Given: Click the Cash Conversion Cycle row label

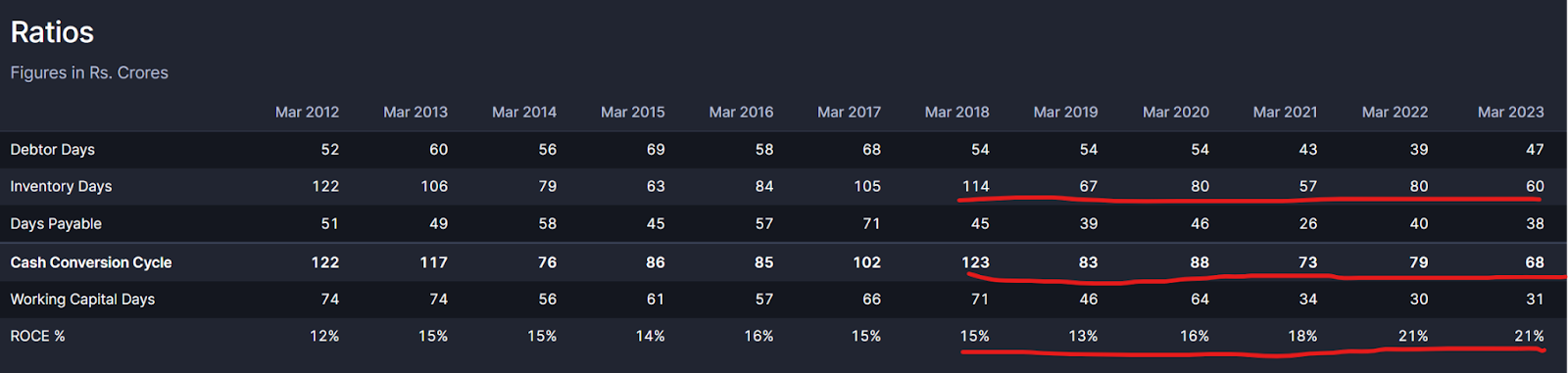Looking at the screenshot, I should 91,262.
